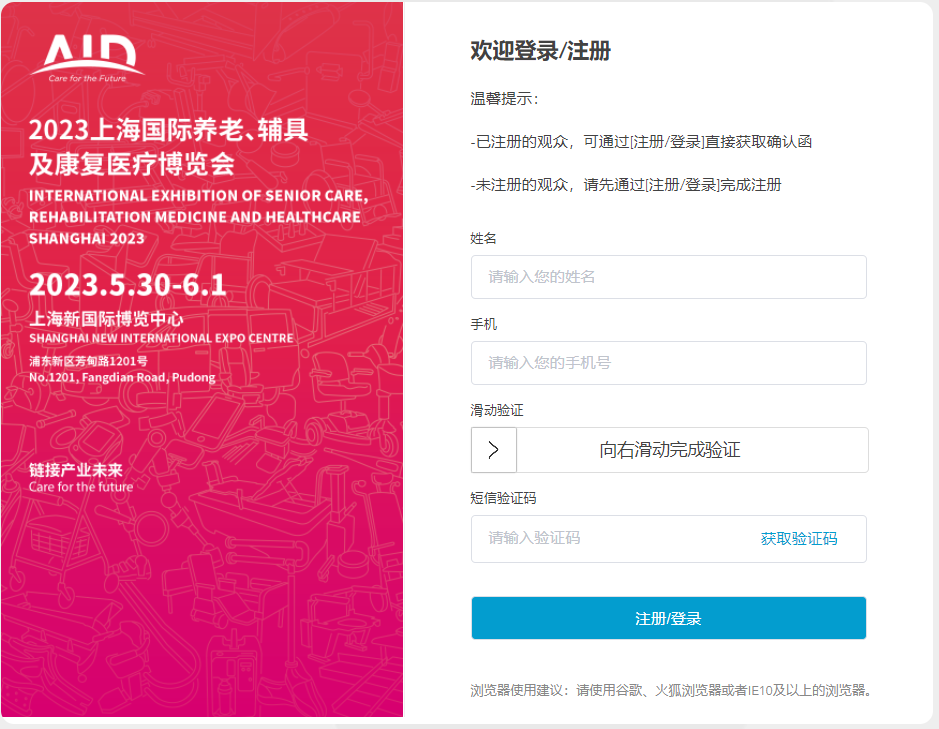Click the 上海新国际博览中心 venue text
Viewport: 939px width, 729px height.
click(x=106, y=319)
